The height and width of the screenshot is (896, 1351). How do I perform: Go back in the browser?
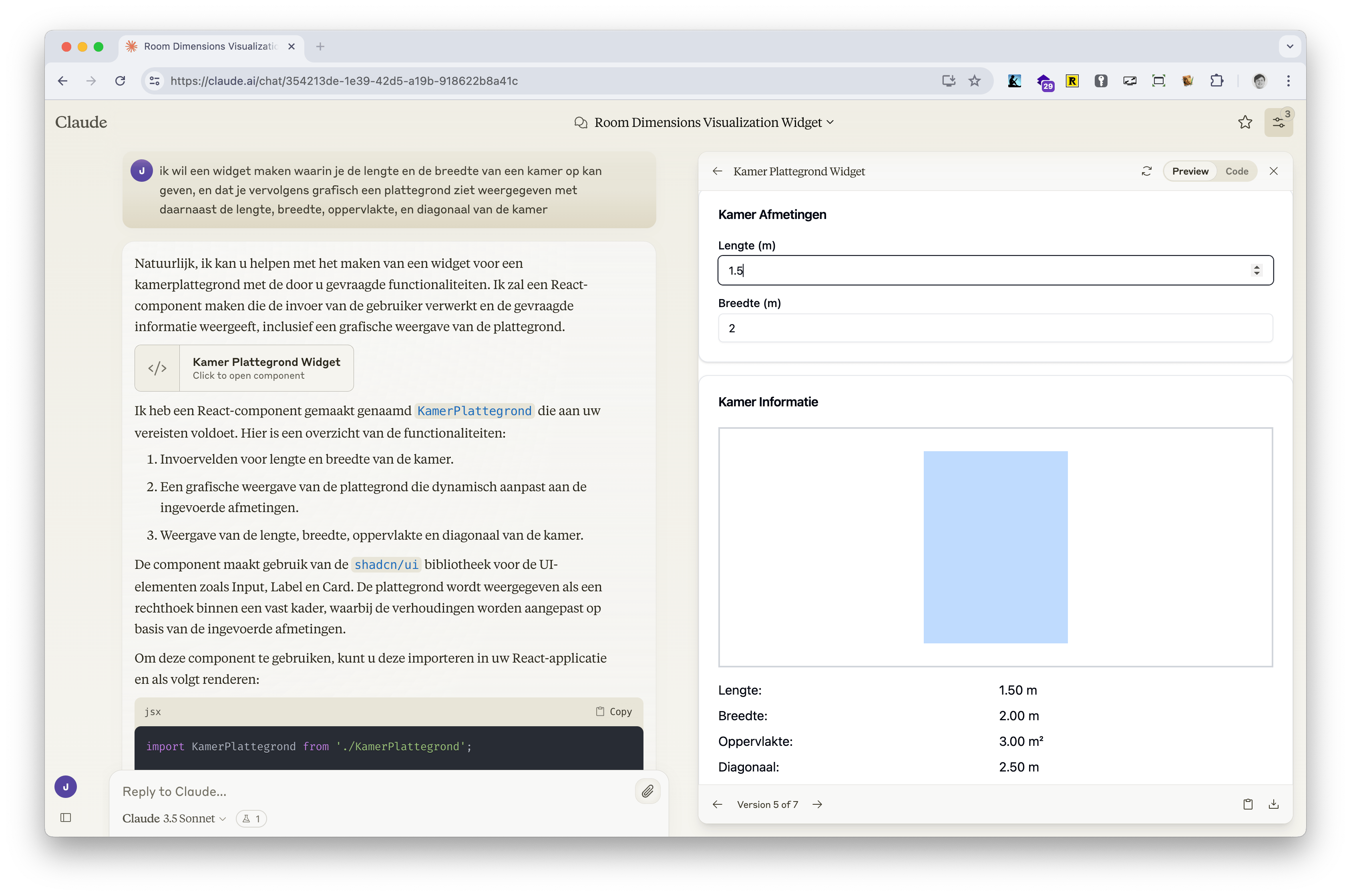(x=63, y=80)
